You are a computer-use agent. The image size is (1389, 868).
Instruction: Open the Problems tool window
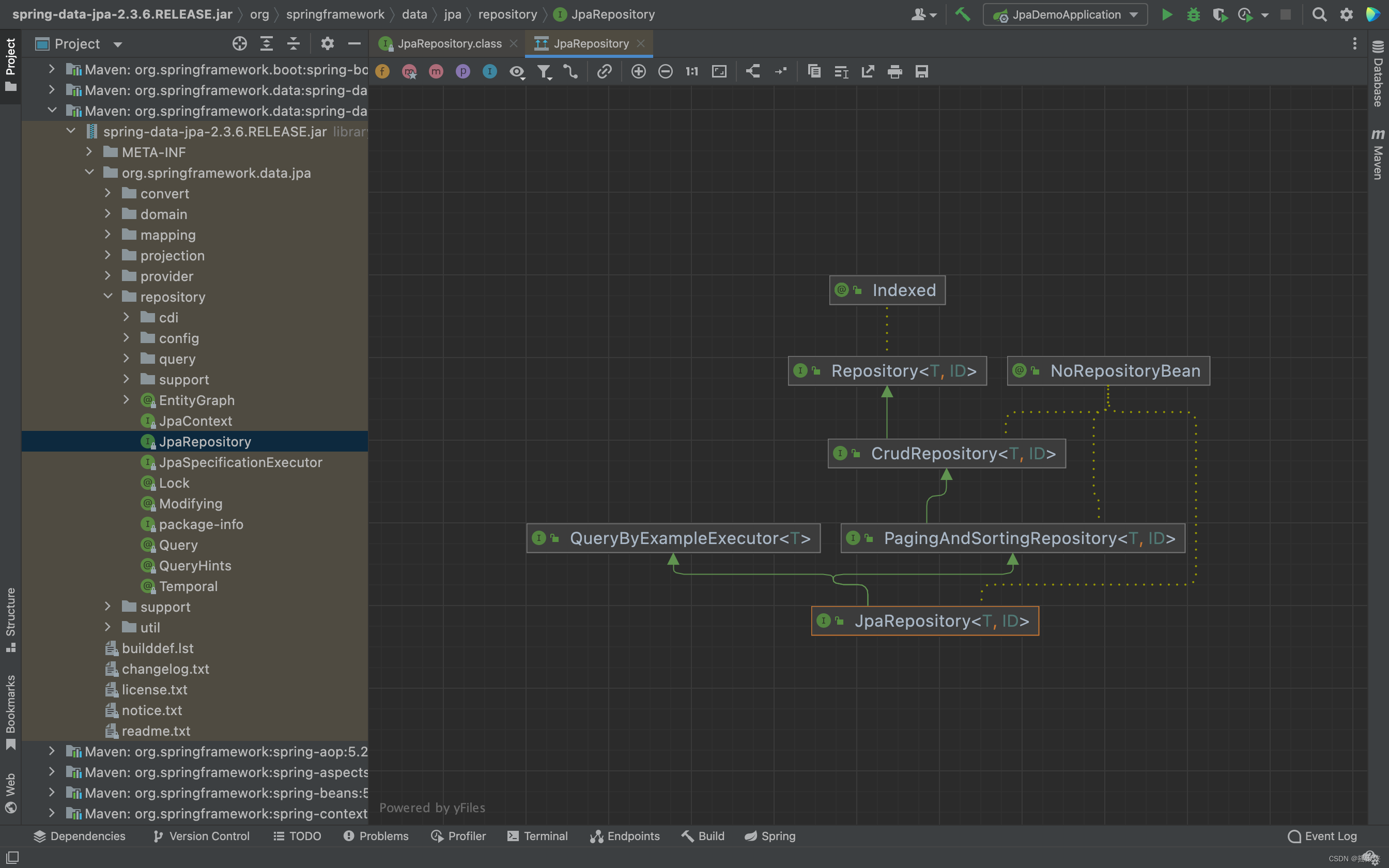(376, 836)
